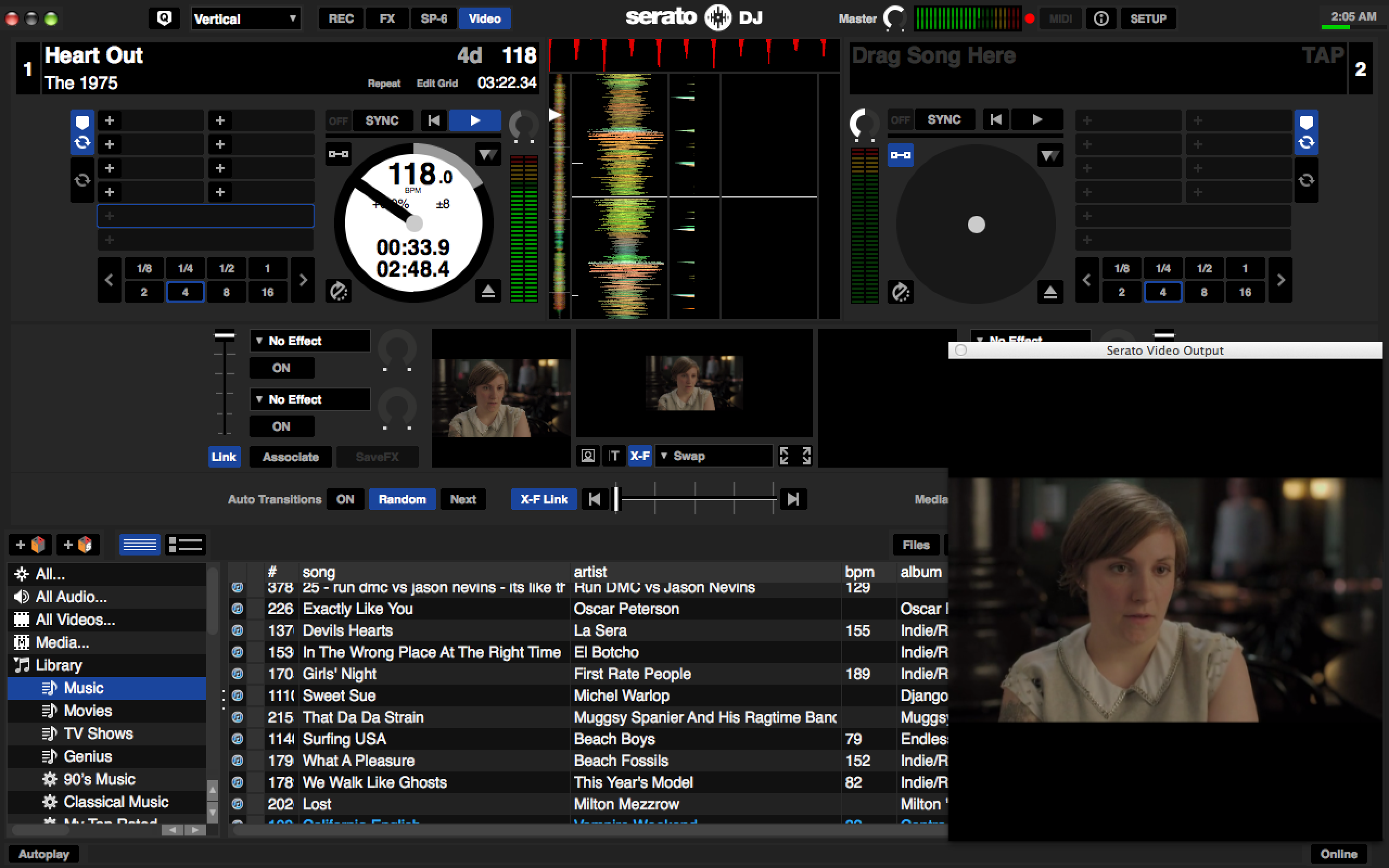Open the Vertical display mode dropdown
The image size is (1389, 868).
[x=246, y=18]
